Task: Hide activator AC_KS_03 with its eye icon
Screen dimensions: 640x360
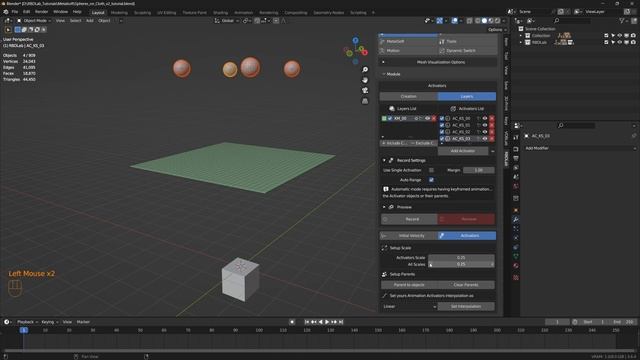Action: 485,139
